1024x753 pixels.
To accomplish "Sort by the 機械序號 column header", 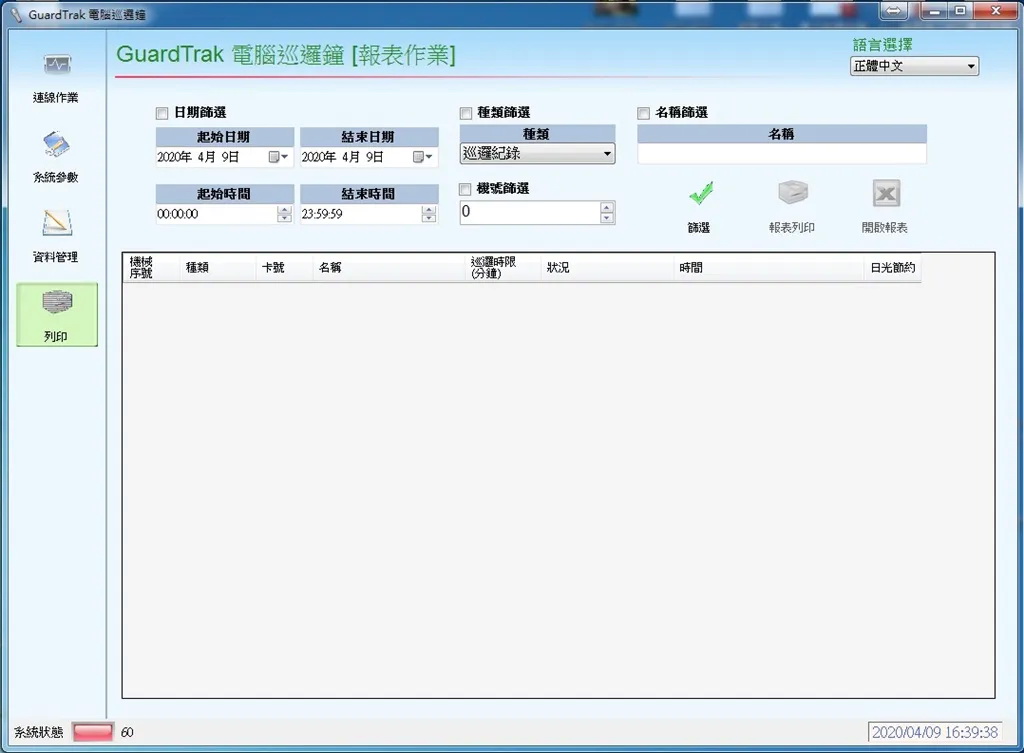I will 152,268.
